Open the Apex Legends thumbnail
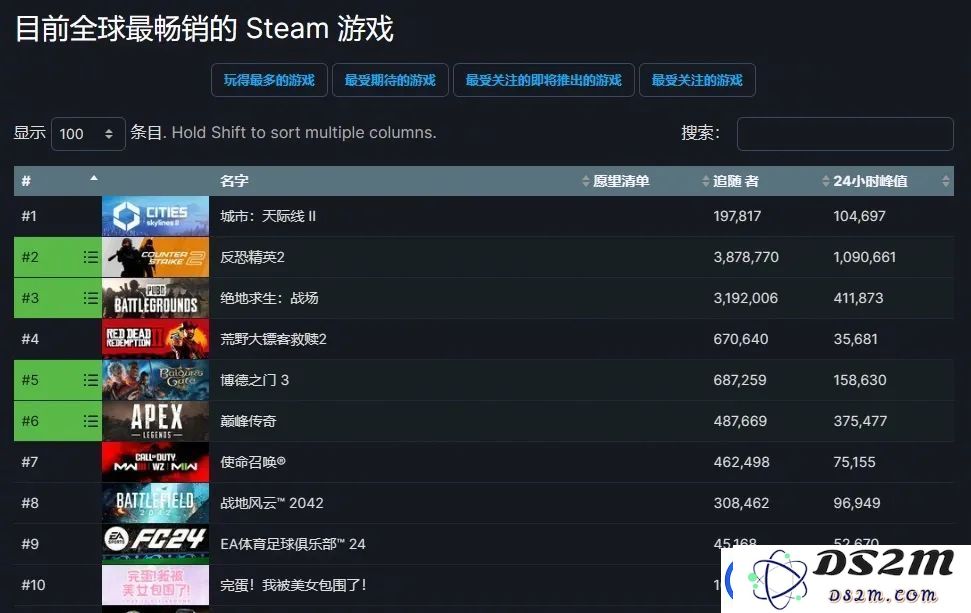The image size is (971, 613). coord(155,421)
